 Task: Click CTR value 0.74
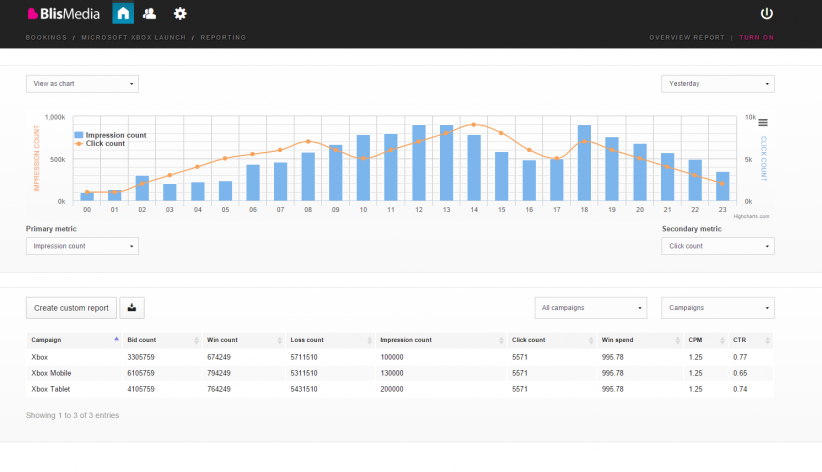coord(740,390)
